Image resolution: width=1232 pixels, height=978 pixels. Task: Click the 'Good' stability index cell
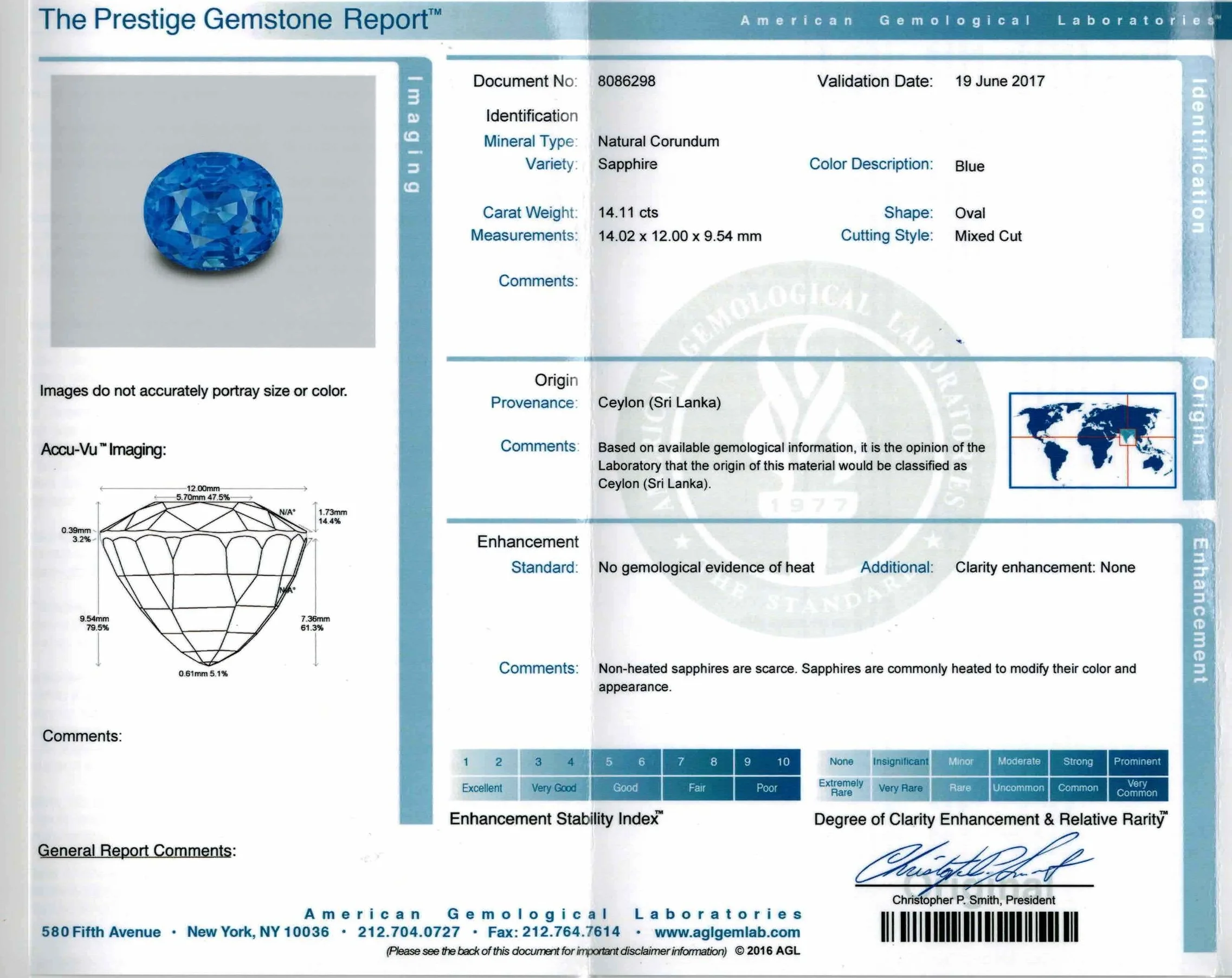click(x=625, y=788)
